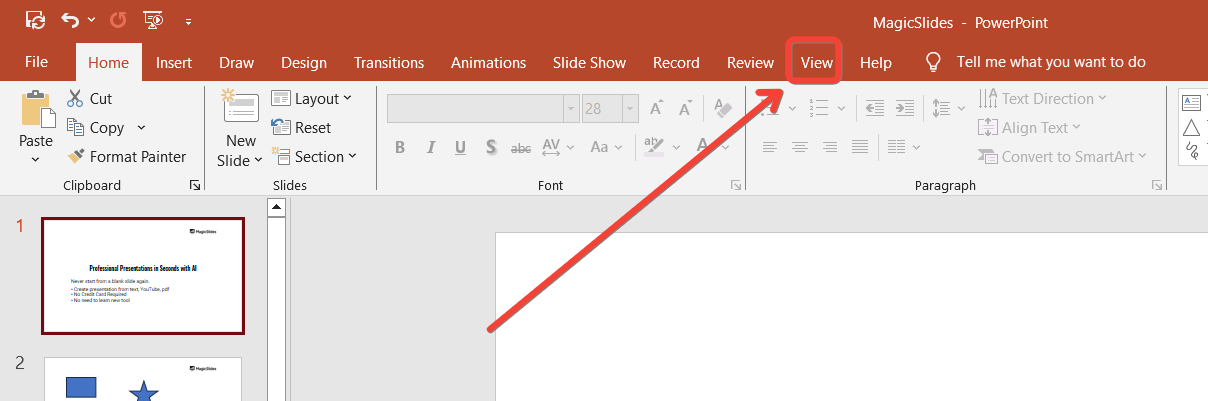Open the Design tab
Image resolution: width=1208 pixels, height=401 pixels.
[304, 62]
